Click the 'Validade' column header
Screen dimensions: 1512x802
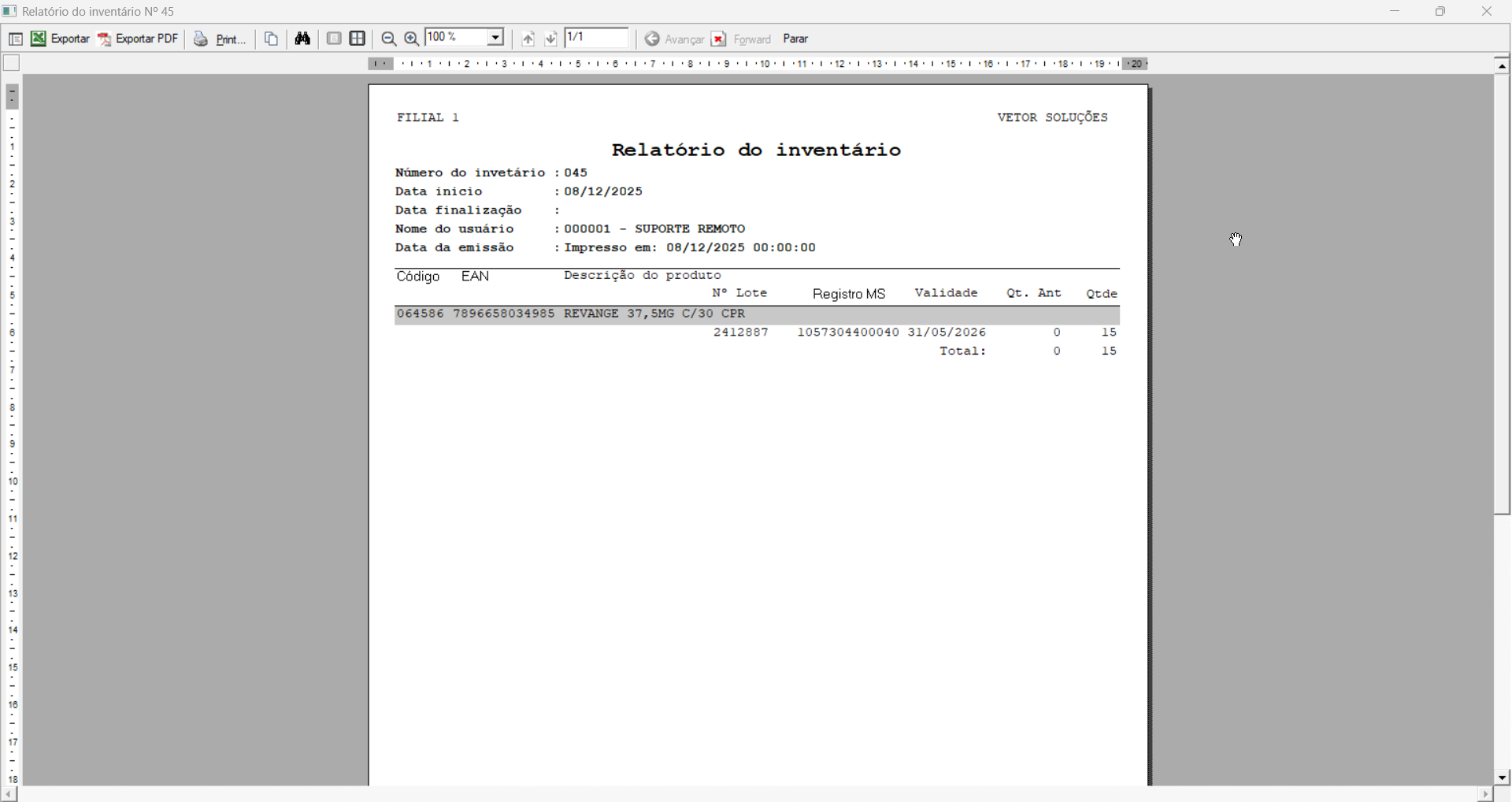[x=947, y=293]
